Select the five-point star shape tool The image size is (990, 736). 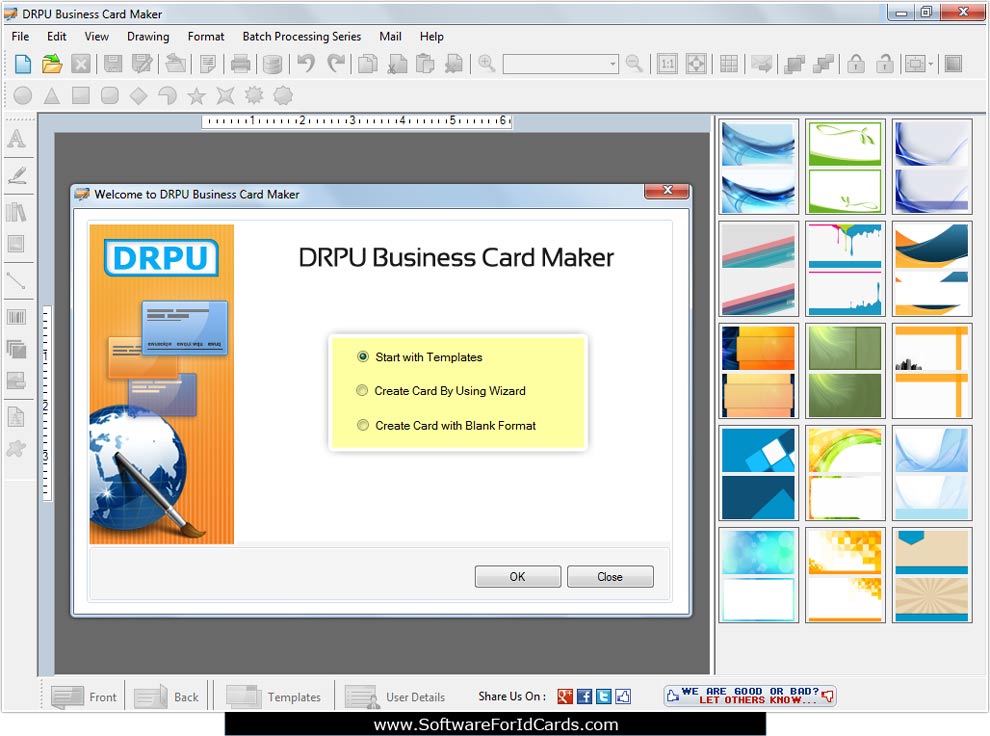pos(196,96)
